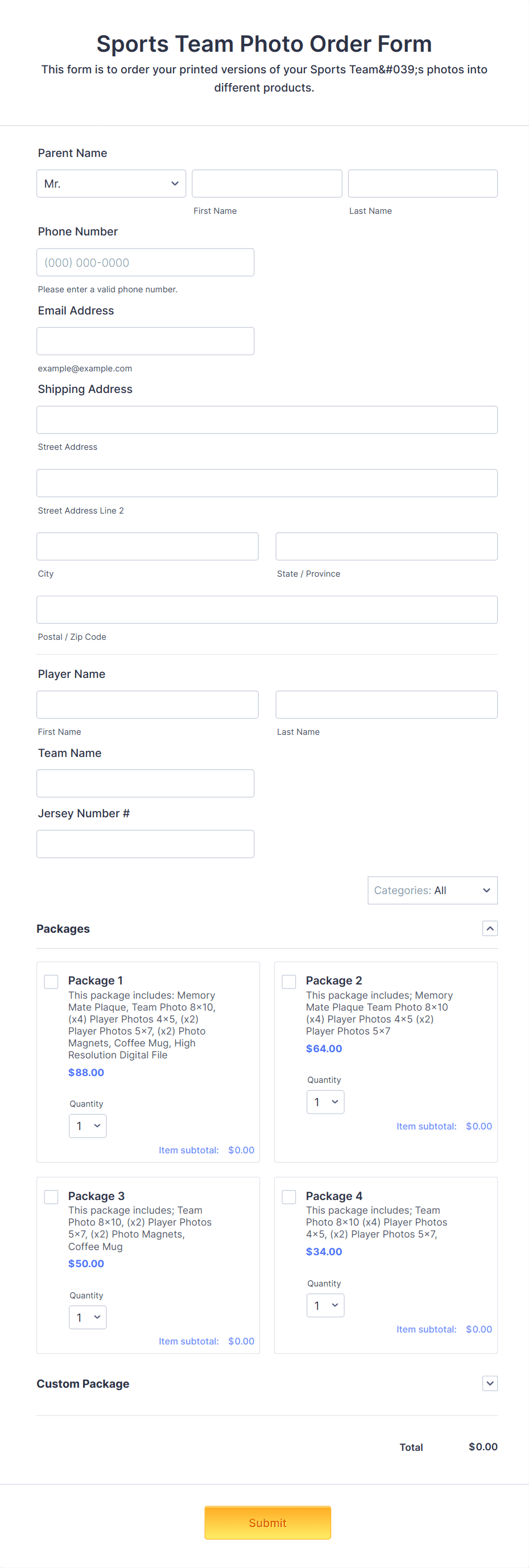Click the Email Address input field
Viewport: 529px width, 1568px height.
[145, 340]
